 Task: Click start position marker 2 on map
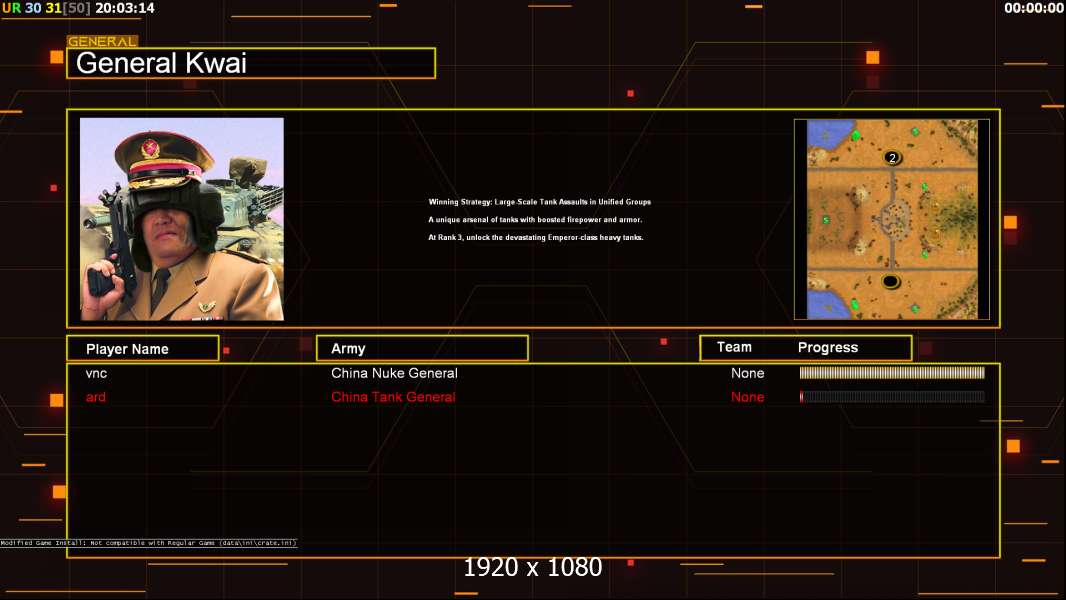click(892, 158)
